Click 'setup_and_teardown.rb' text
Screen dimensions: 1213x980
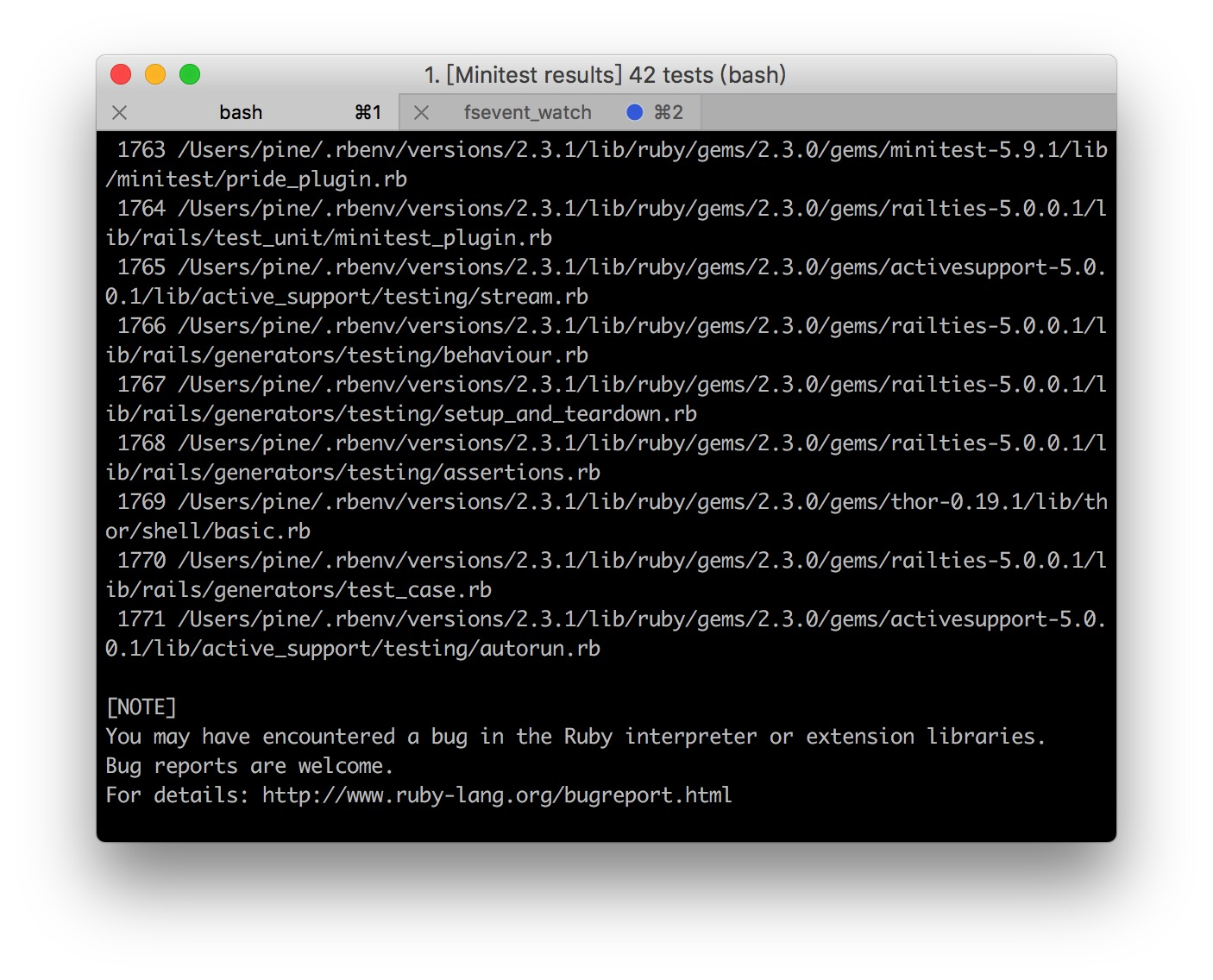[x=570, y=413]
